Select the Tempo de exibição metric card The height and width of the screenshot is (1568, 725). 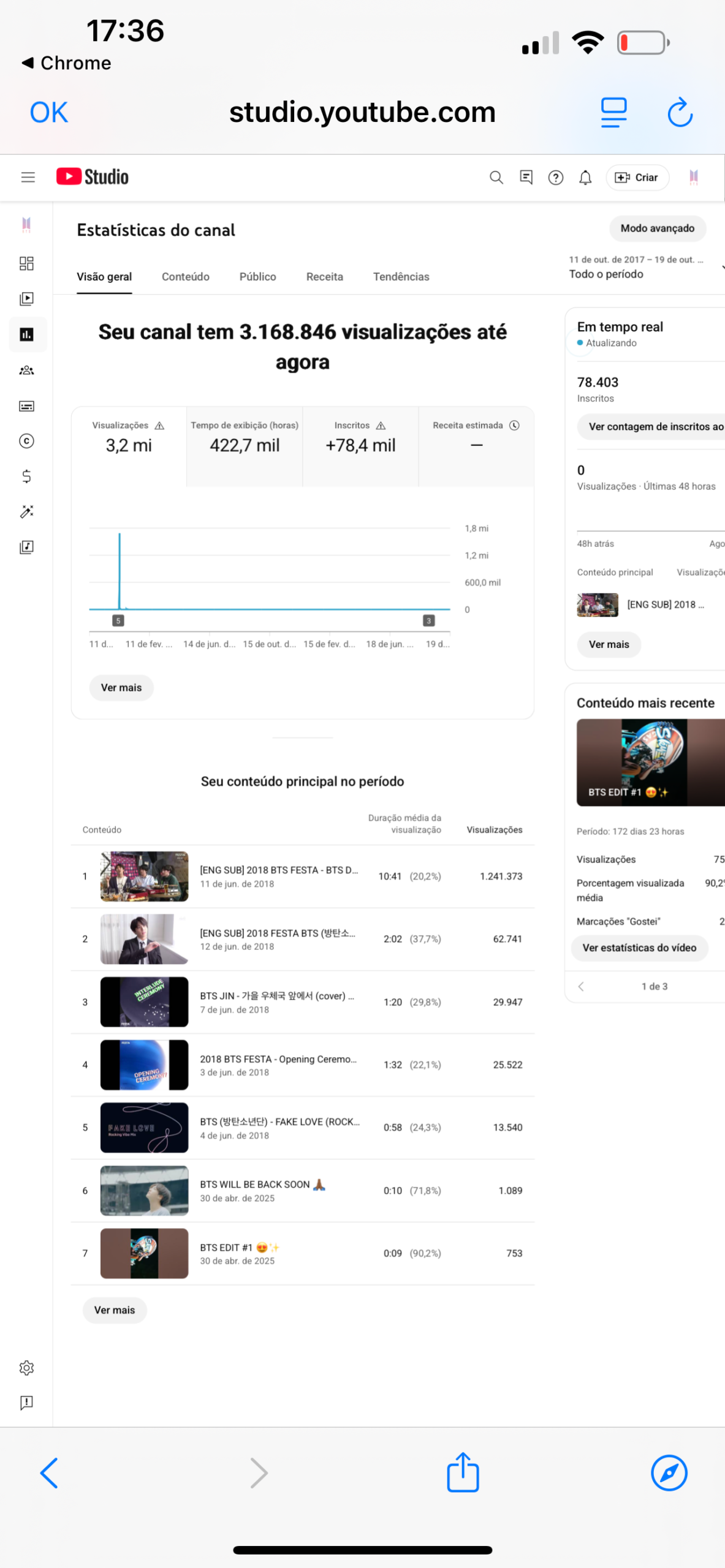(x=245, y=447)
